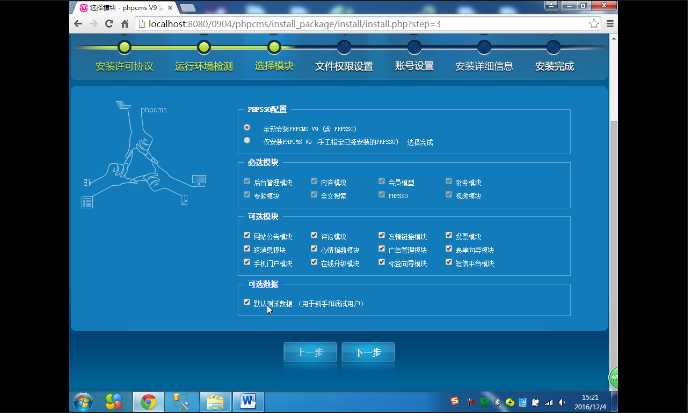Image resolution: width=688 pixels, height=413 pixels.
Task: Open the volume tray icon
Action: tap(562, 402)
